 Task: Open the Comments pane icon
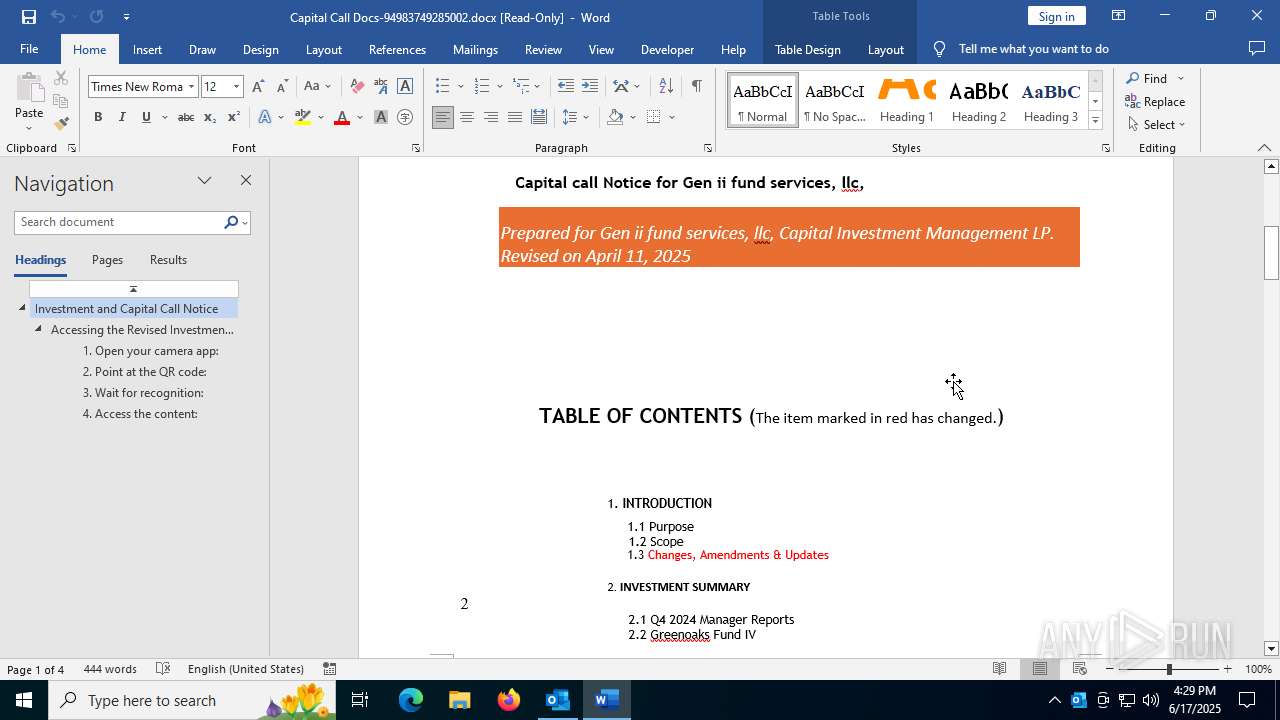point(1257,49)
